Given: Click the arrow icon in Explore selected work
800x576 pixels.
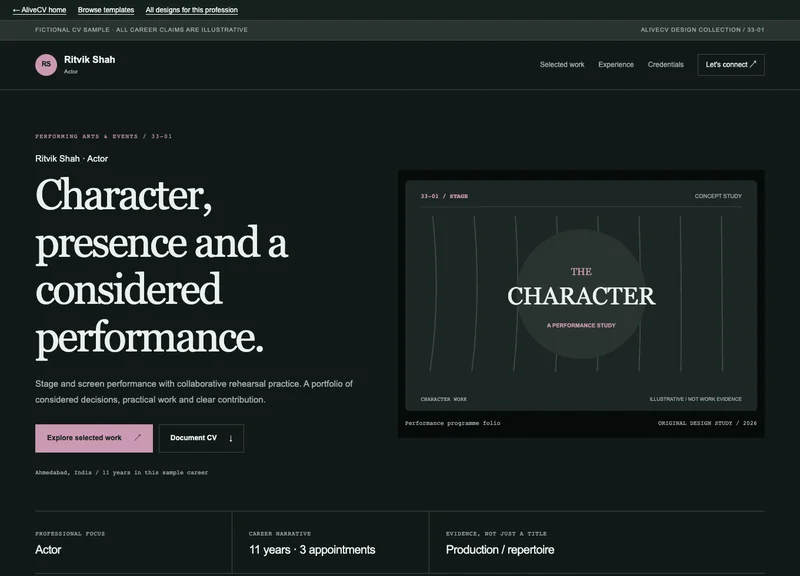Looking at the screenshot, I should 137,438.
